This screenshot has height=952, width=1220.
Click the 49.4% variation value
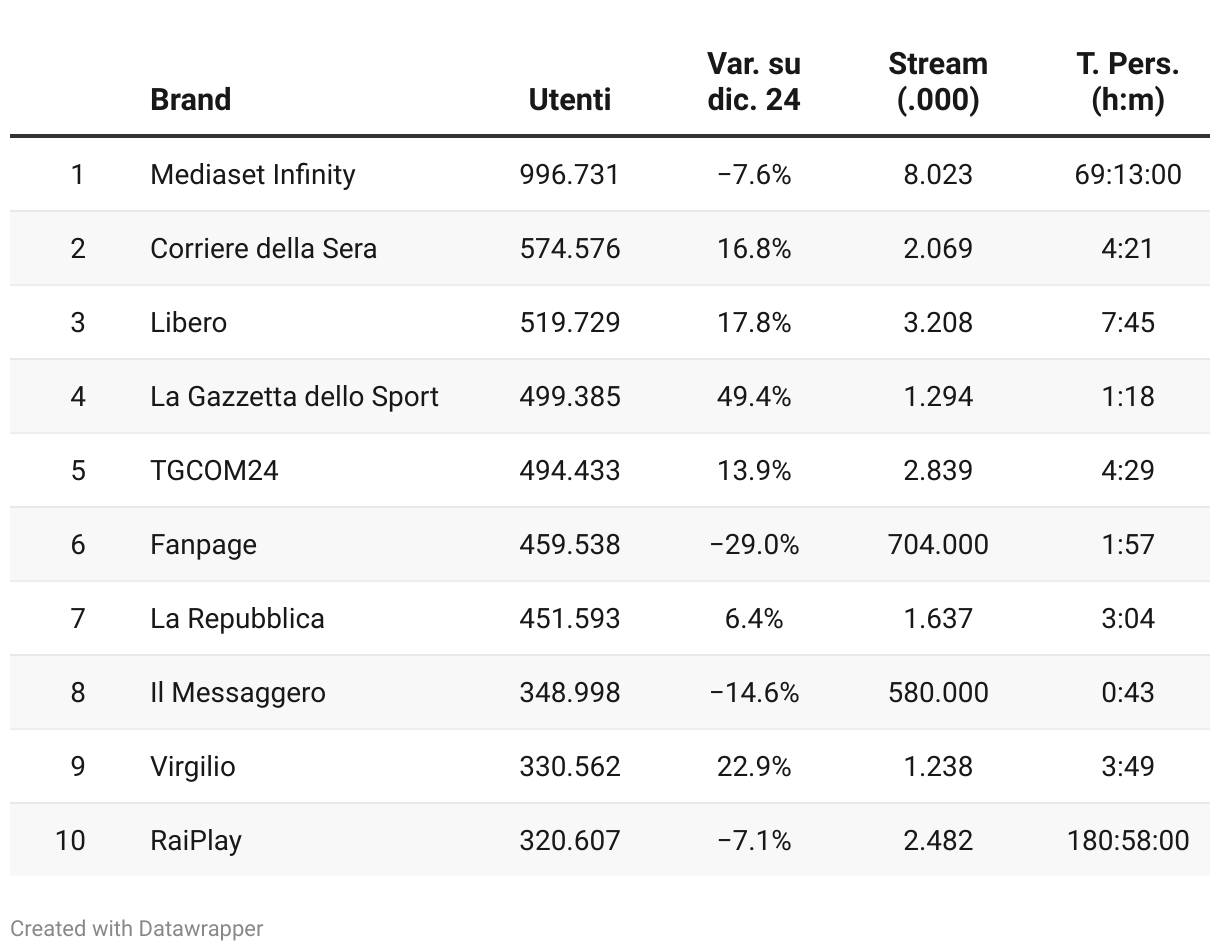pos(754,396)
